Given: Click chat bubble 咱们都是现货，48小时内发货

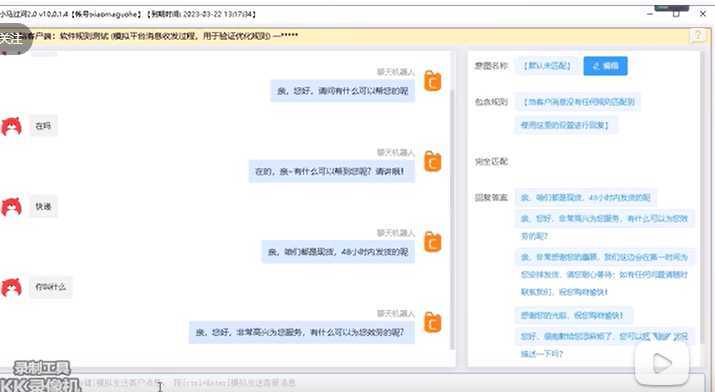Looking at the screenshot, I should click(338, 252).
